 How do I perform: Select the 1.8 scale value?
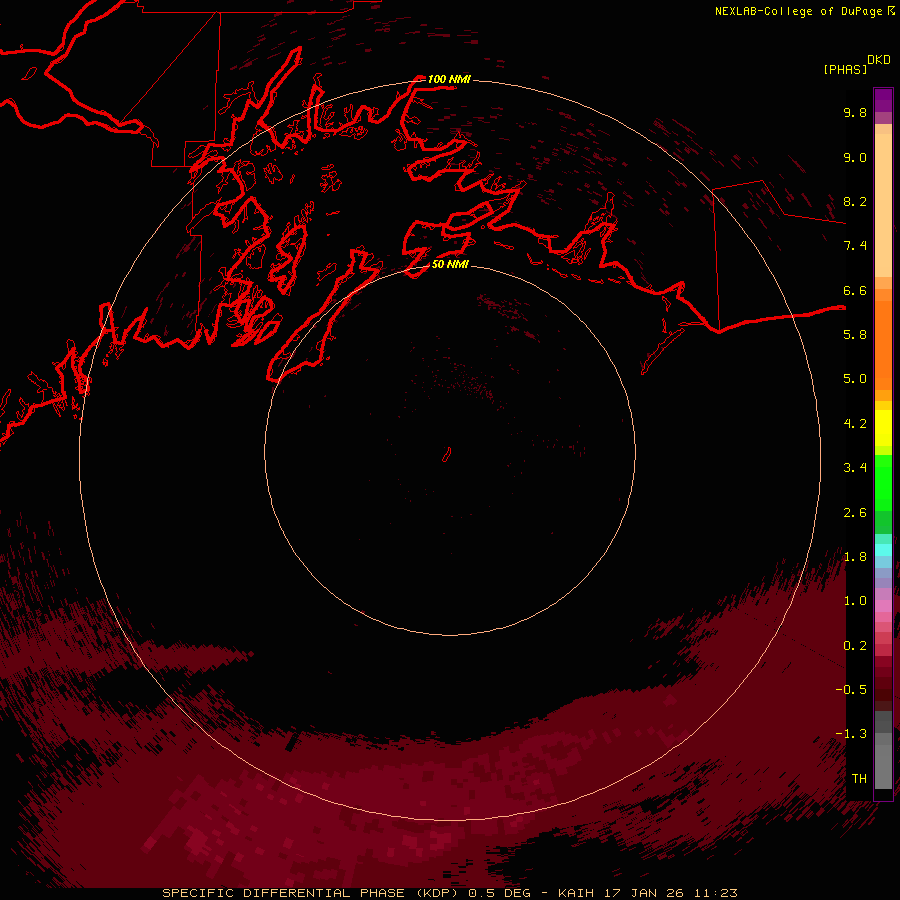pos(855,557)
